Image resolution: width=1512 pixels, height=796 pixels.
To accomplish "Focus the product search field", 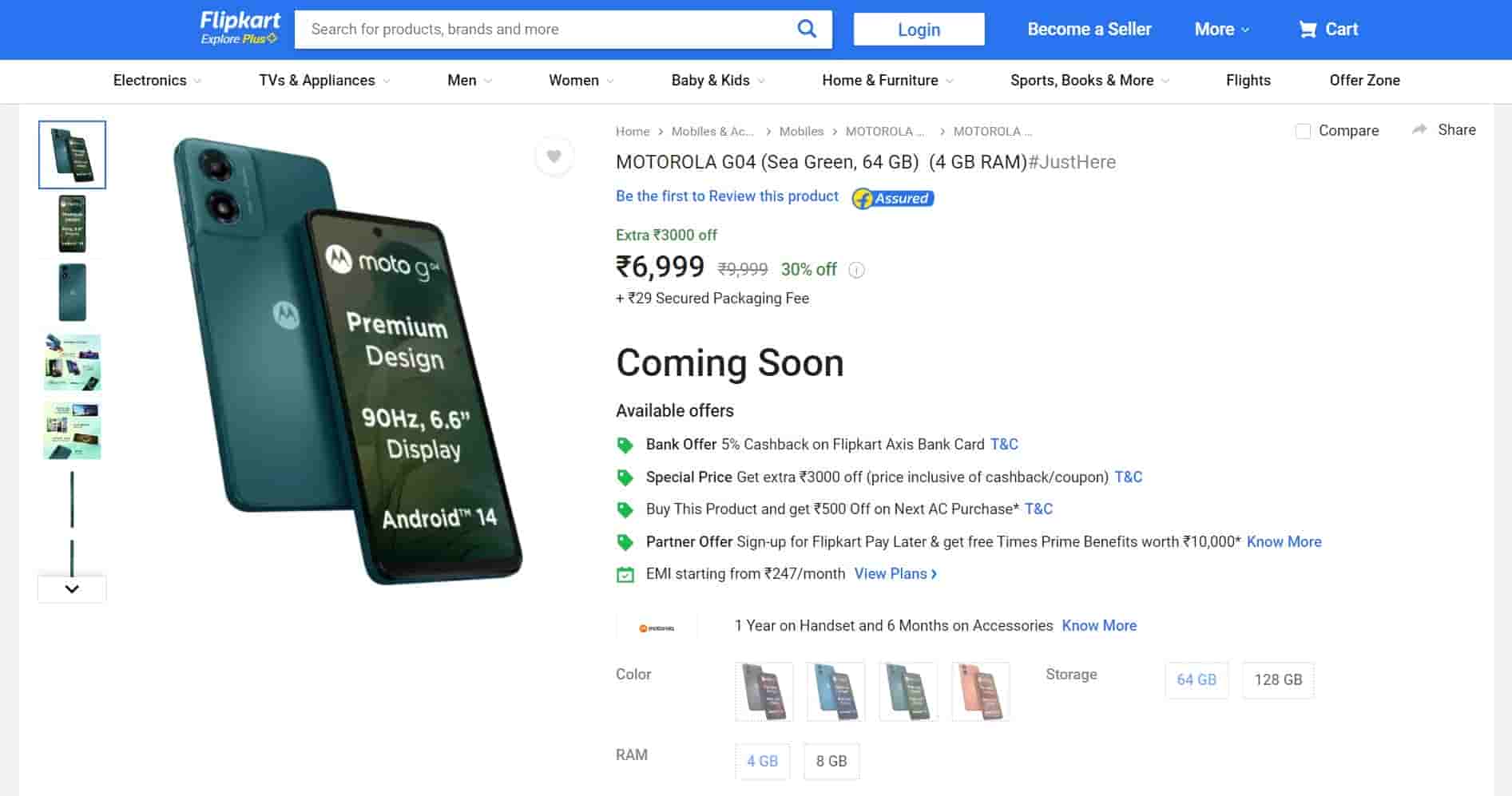I will click(543, 30).
